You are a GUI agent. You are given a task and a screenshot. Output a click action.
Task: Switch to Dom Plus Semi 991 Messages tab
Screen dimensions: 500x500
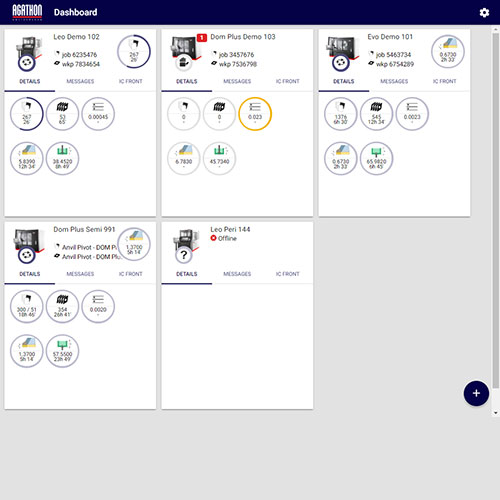tap(80, 274)
